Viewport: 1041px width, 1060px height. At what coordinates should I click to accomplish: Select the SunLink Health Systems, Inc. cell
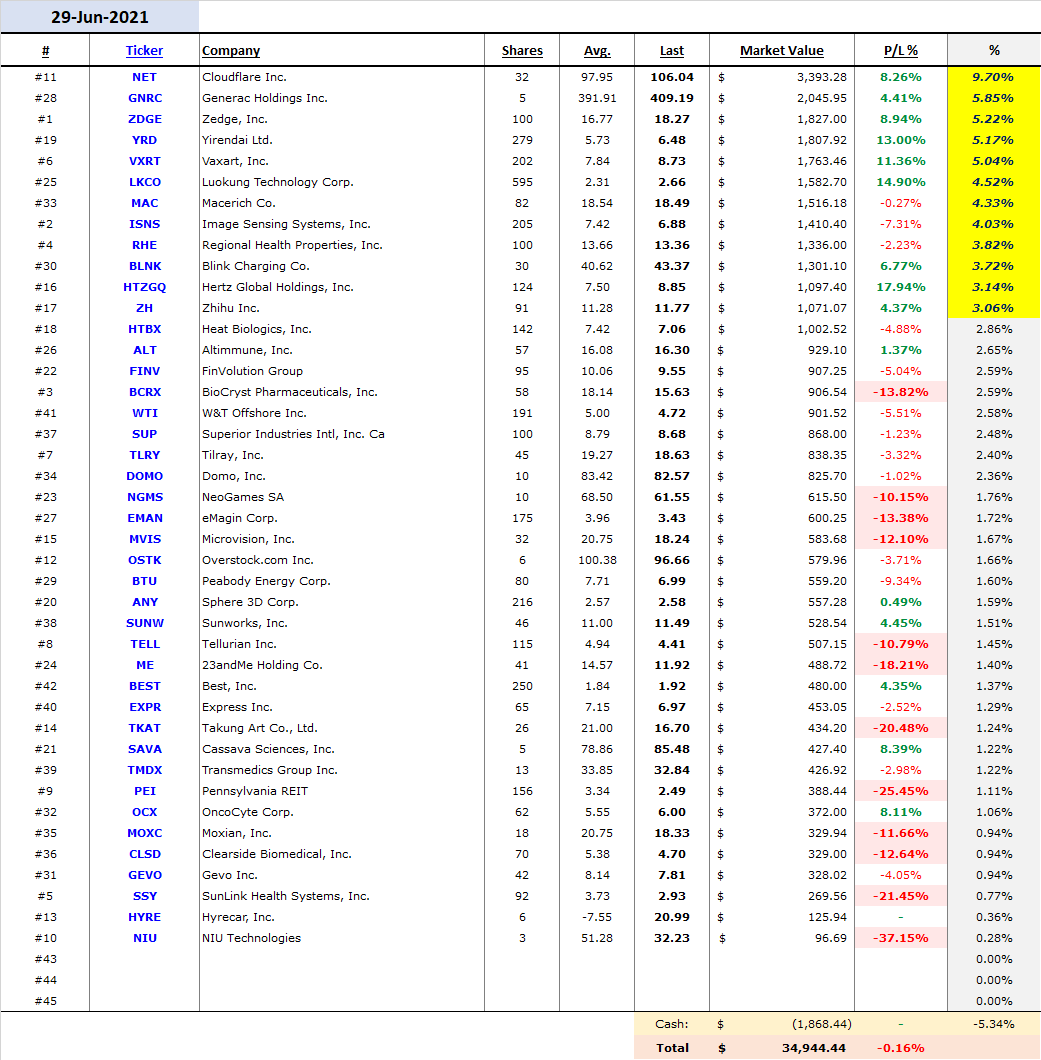pyautogui.click(x=342, y=896)
